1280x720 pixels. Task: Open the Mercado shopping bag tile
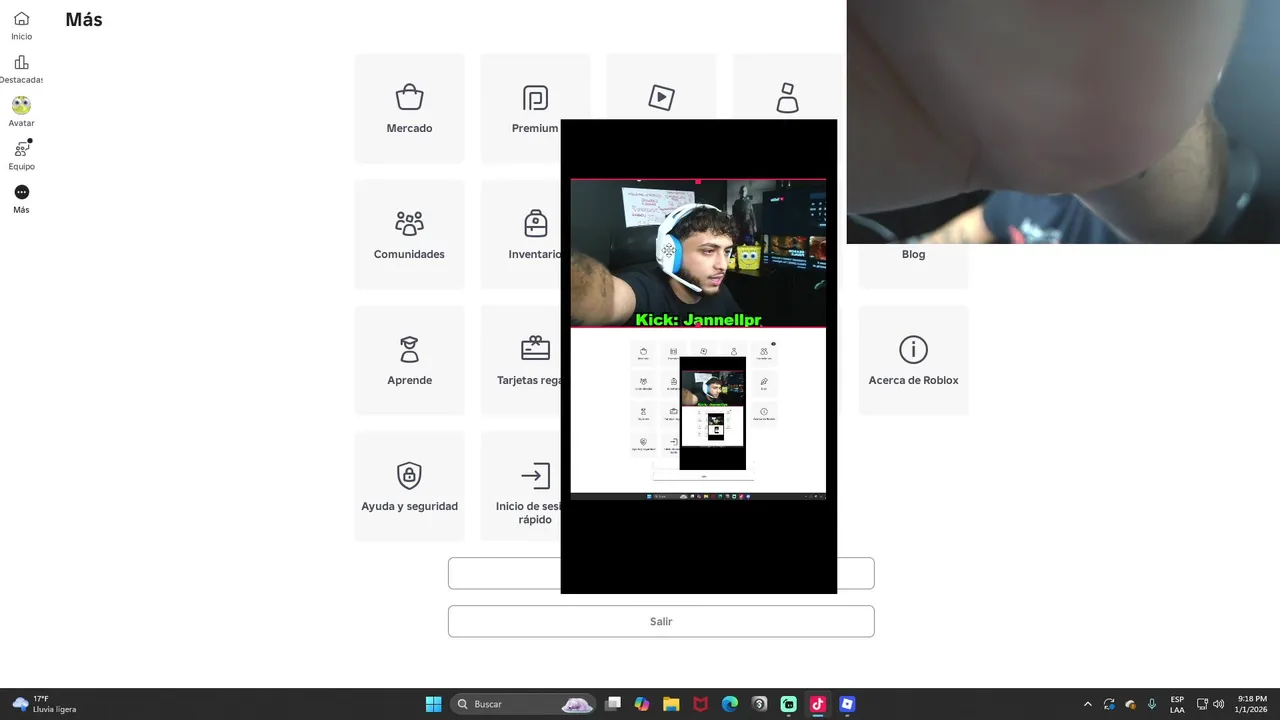(409, 108)
